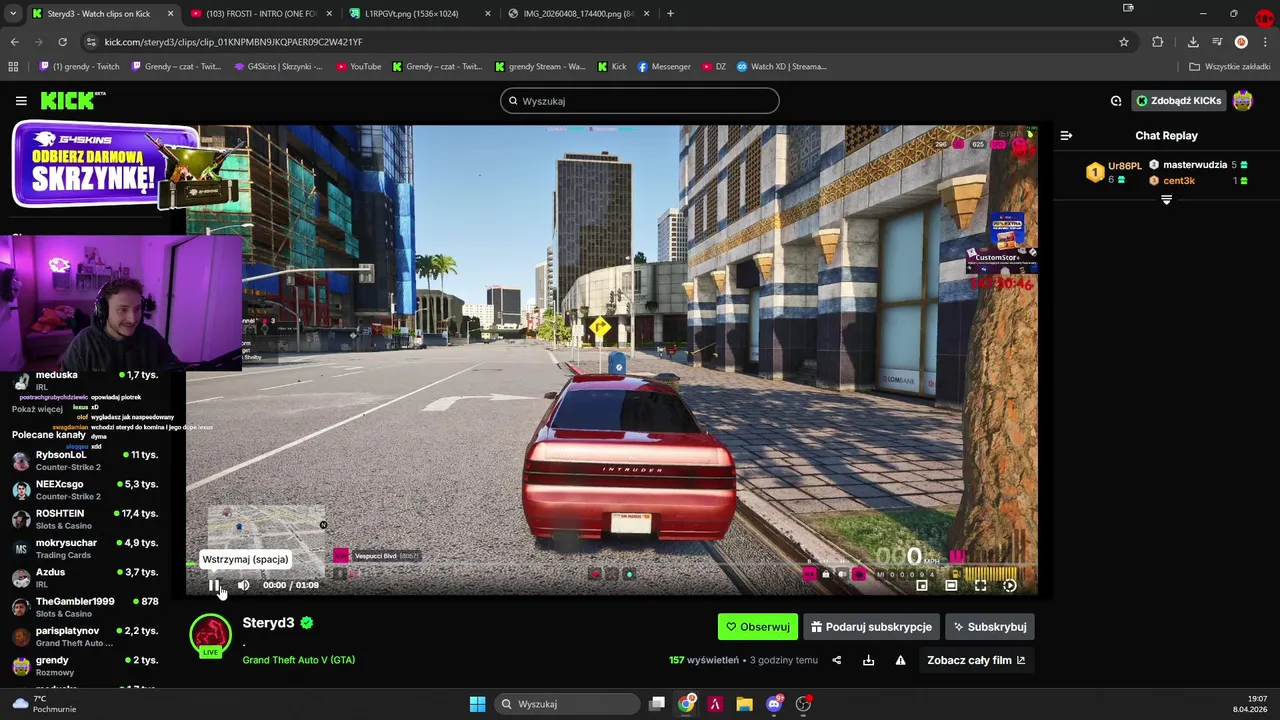Open tab search dropdown in Chrome
1280x720 pixels.
click(12, 14)
